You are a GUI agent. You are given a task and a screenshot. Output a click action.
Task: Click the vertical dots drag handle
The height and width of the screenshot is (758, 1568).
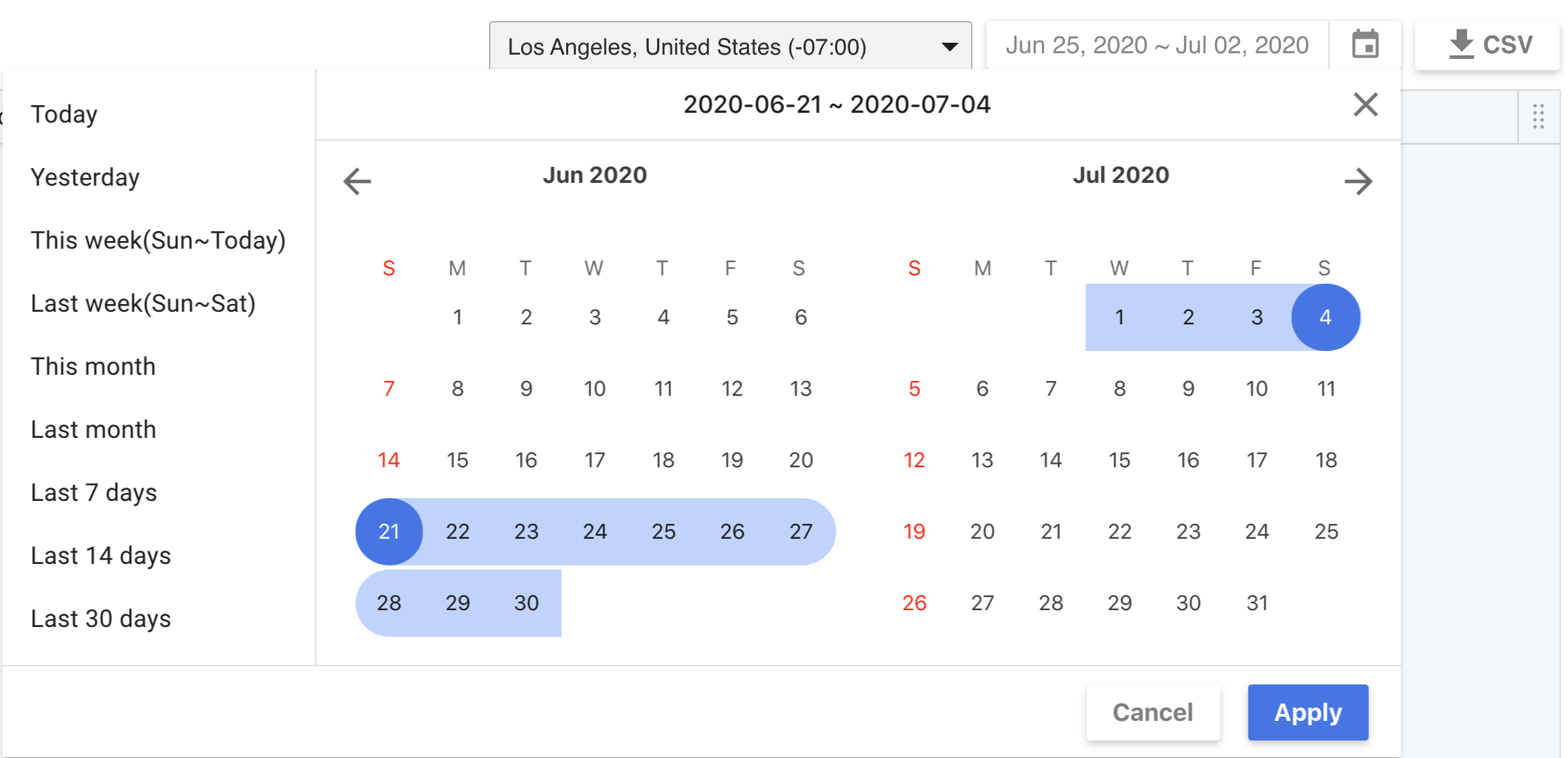pos(1538,117)
